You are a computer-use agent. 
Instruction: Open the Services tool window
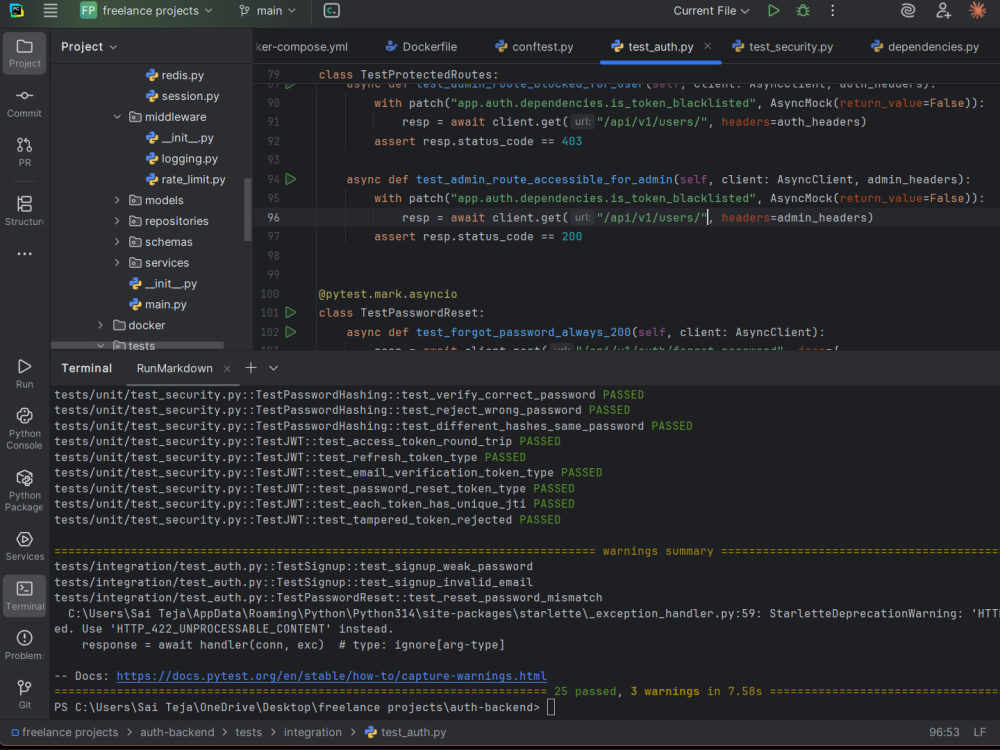tap(24, 546)
